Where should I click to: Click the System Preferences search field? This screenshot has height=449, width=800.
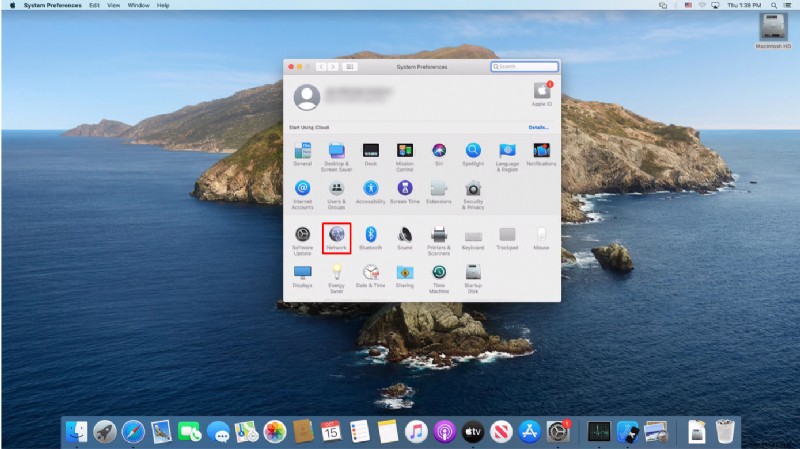[x=524, y=66]
